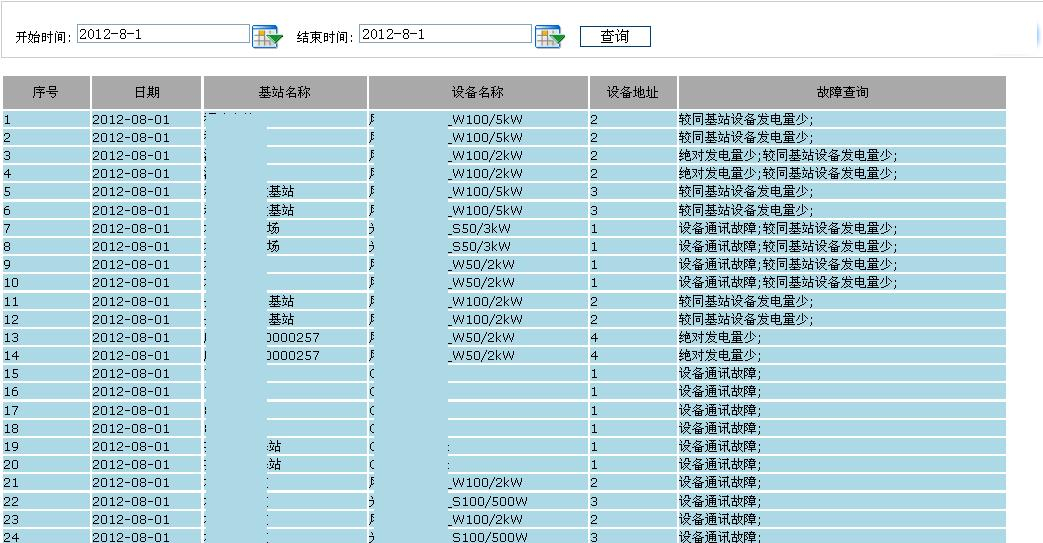Click row 13 station name ending 0000257
1043x543 pixels.
click(292, 338)
